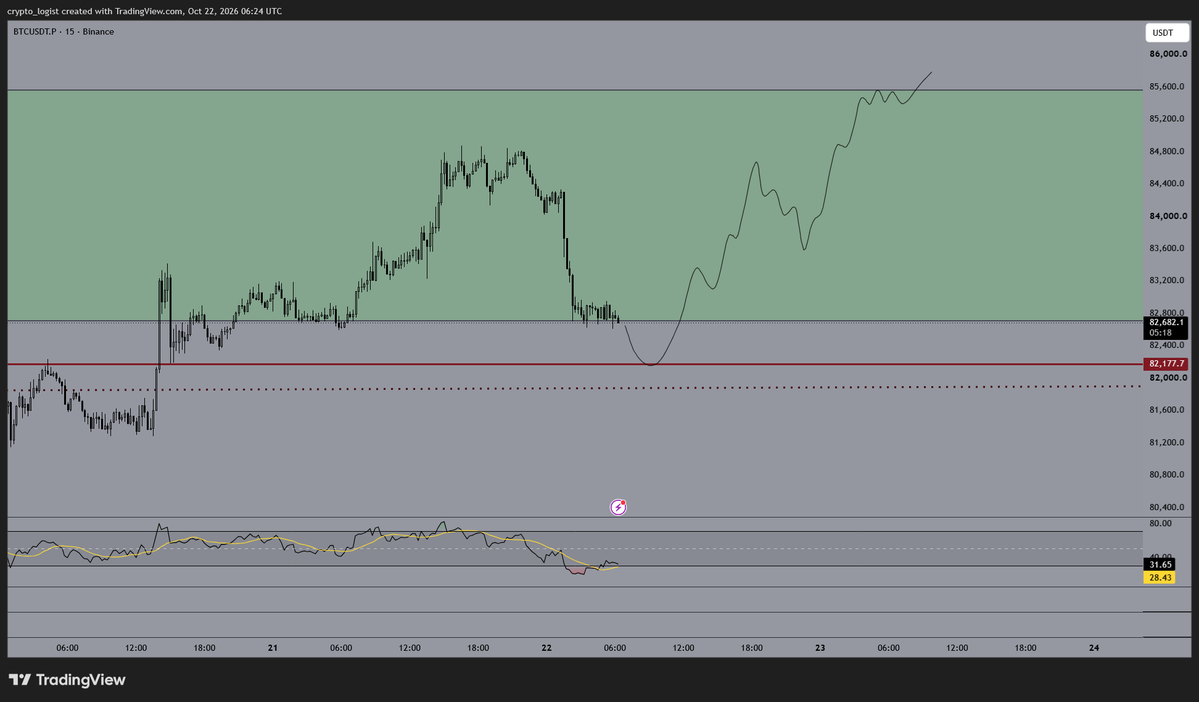Click the crypto_logist attribution text at top
Viewport: 1199px width, 702px height.
(145, 11)
